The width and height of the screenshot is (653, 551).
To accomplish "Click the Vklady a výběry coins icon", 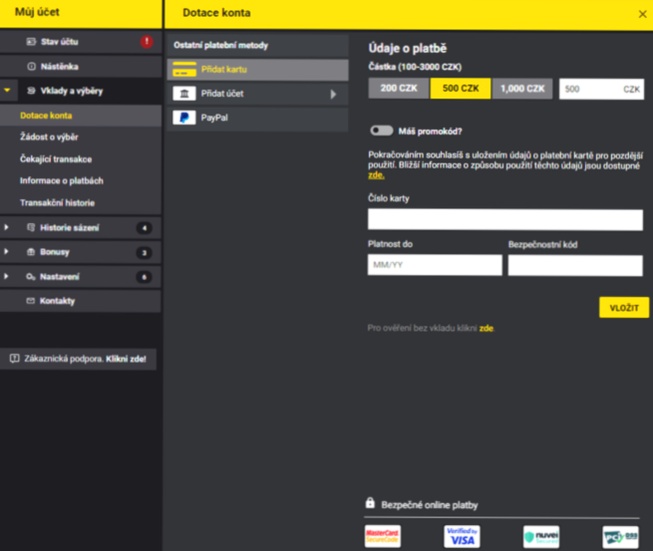I will (x=31, y=91).
